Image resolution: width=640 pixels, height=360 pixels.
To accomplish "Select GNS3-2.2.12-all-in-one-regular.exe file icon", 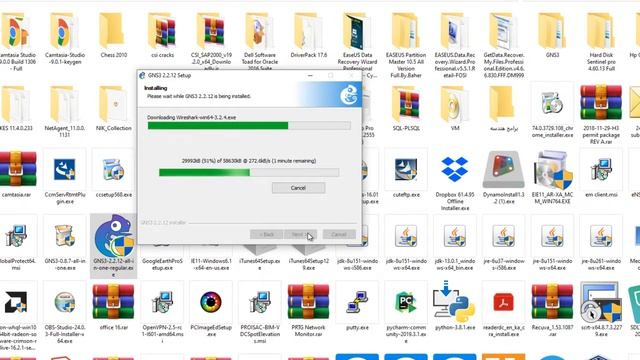I will tap(113, 236).
